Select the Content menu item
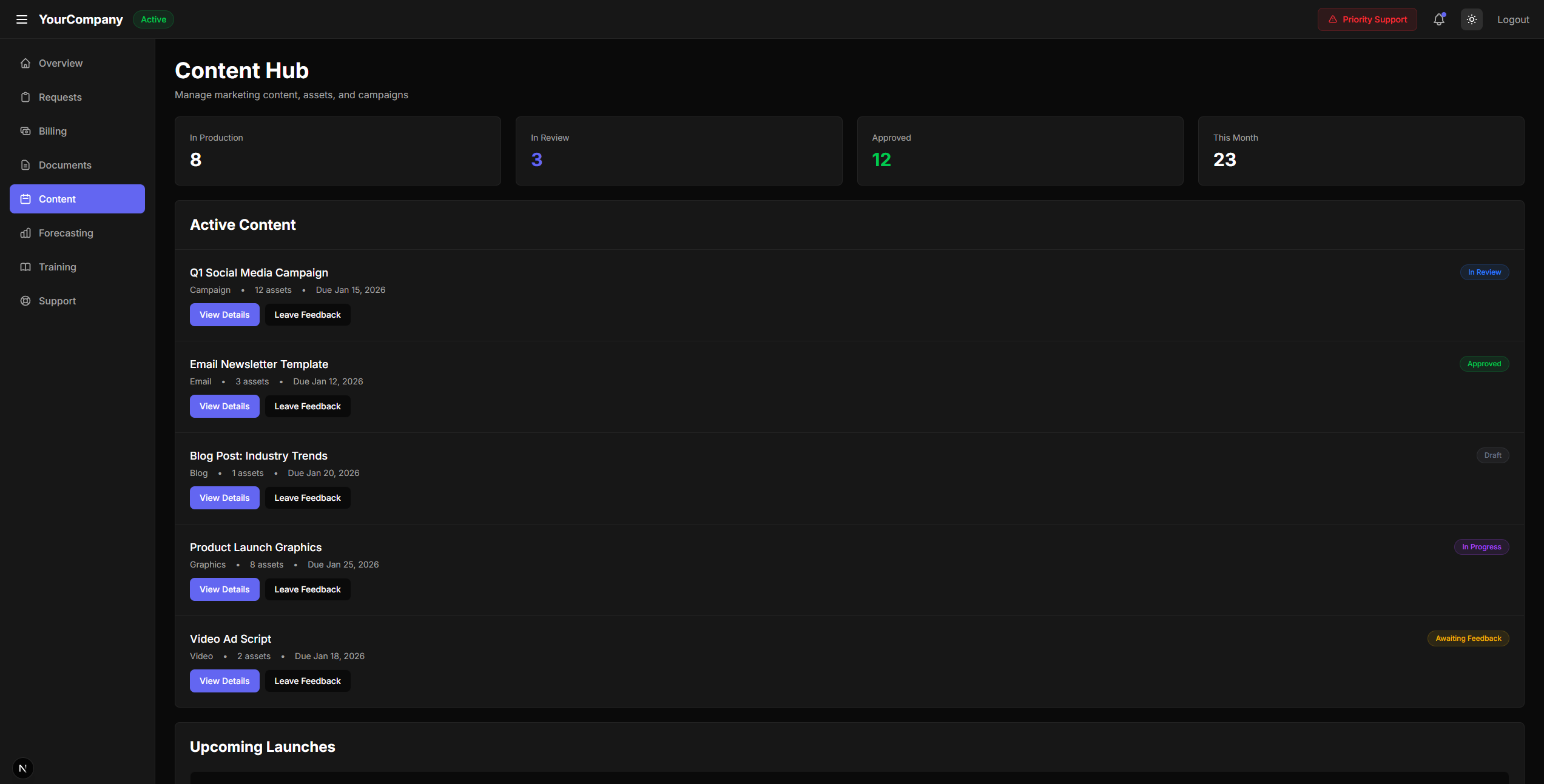The image size is (1544, 784). [77, 199]
